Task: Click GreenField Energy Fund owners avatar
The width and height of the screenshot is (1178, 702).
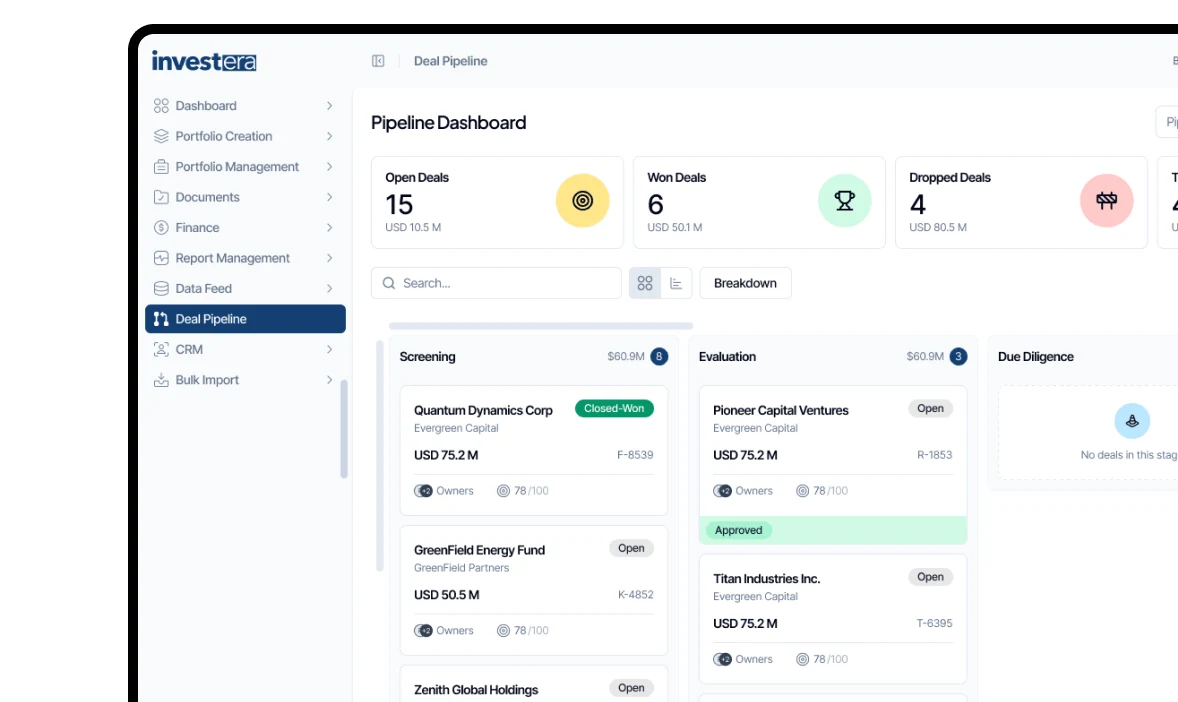Action: 423,631
